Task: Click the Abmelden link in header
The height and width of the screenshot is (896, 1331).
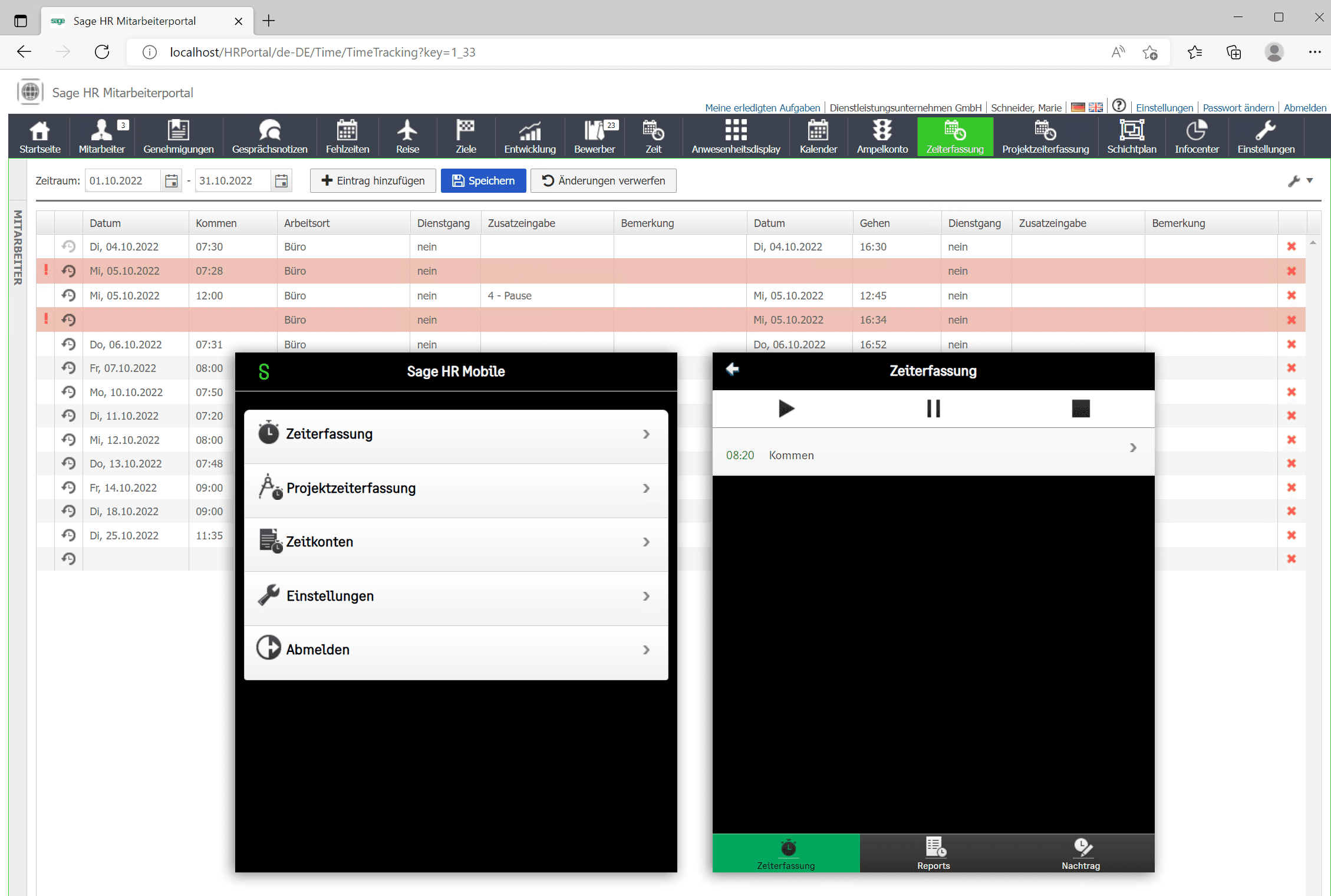Action: coord(1305,108)
